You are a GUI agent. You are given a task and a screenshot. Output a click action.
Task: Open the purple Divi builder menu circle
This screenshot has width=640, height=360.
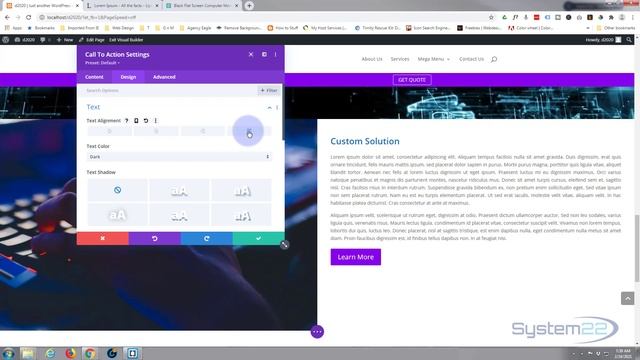coord(317,332)
